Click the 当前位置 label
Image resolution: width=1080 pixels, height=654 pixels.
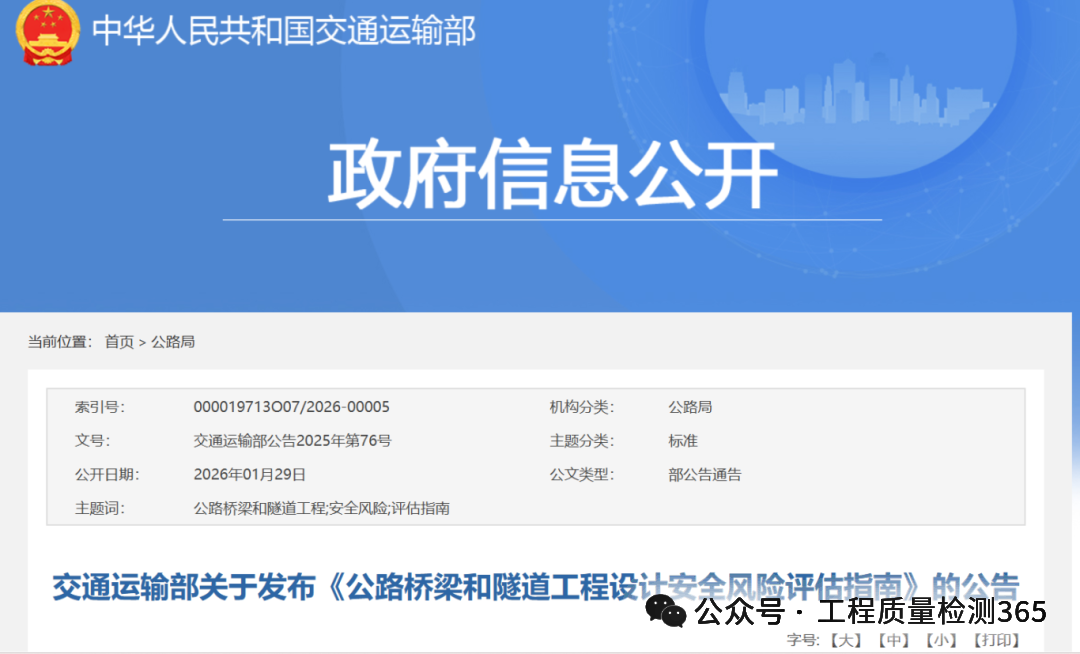[60, 341]
